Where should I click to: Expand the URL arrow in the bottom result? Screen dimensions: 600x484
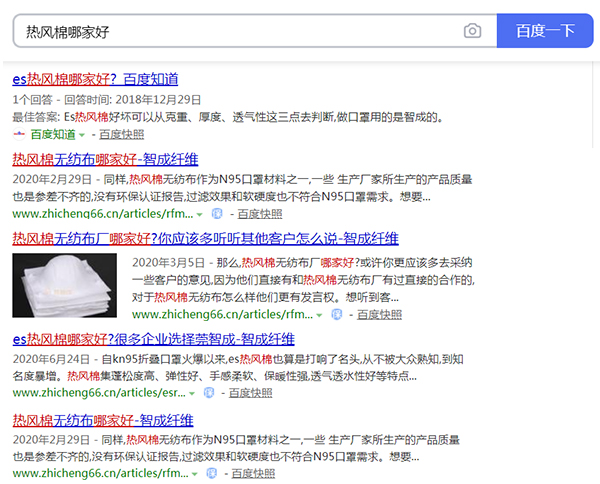[200, 473]
